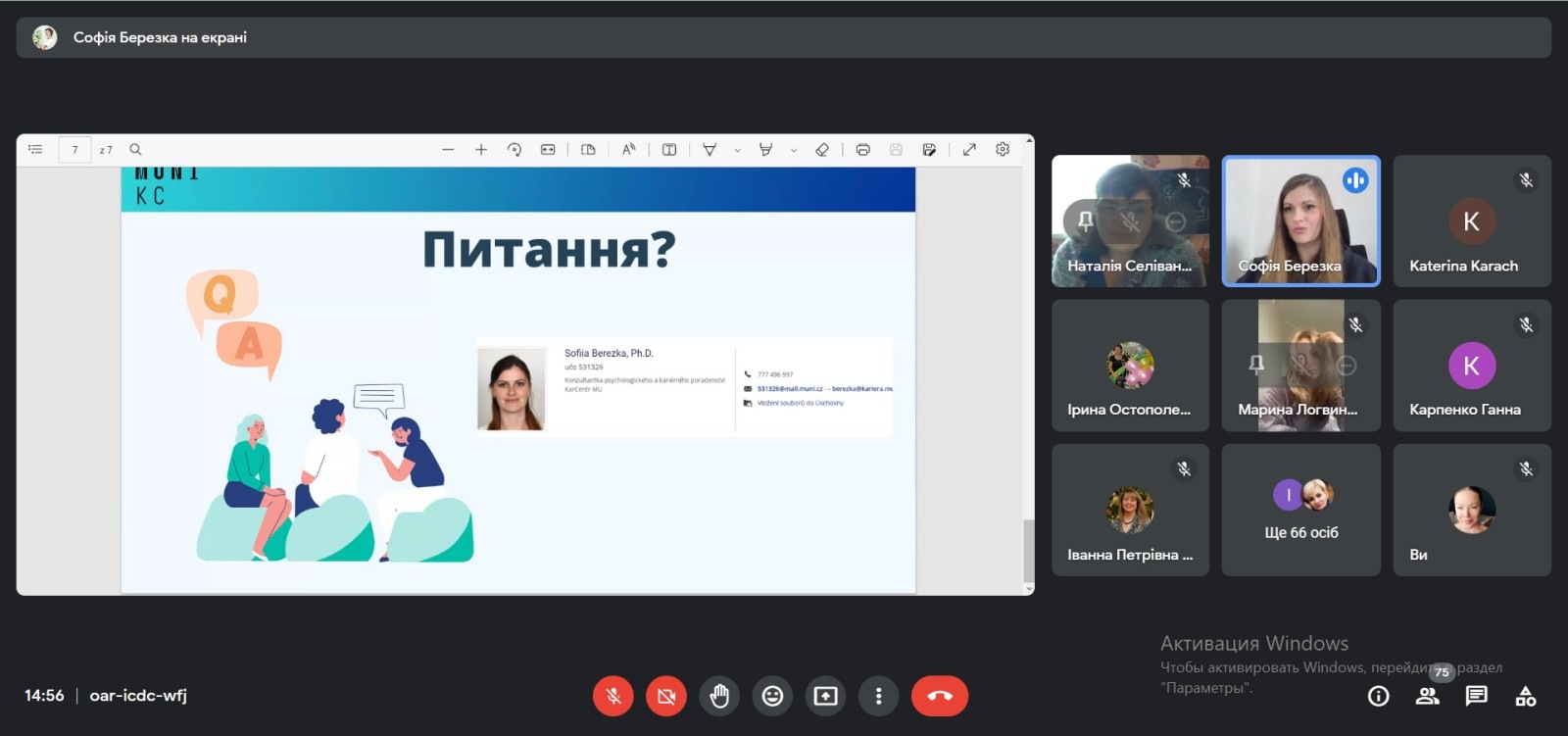
Task: Open meeting details info panel
Action: (x=1379, y=696)
